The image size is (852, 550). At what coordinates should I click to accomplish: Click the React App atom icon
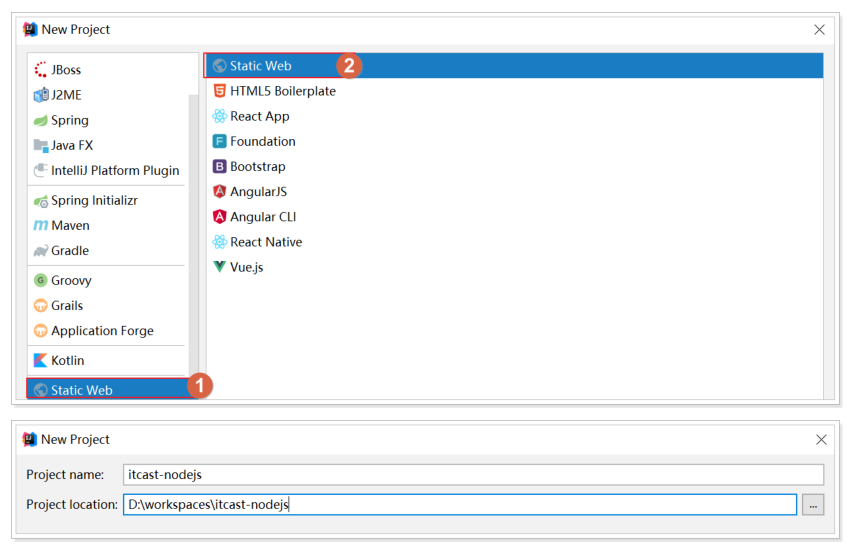click(x=220, y=116)
